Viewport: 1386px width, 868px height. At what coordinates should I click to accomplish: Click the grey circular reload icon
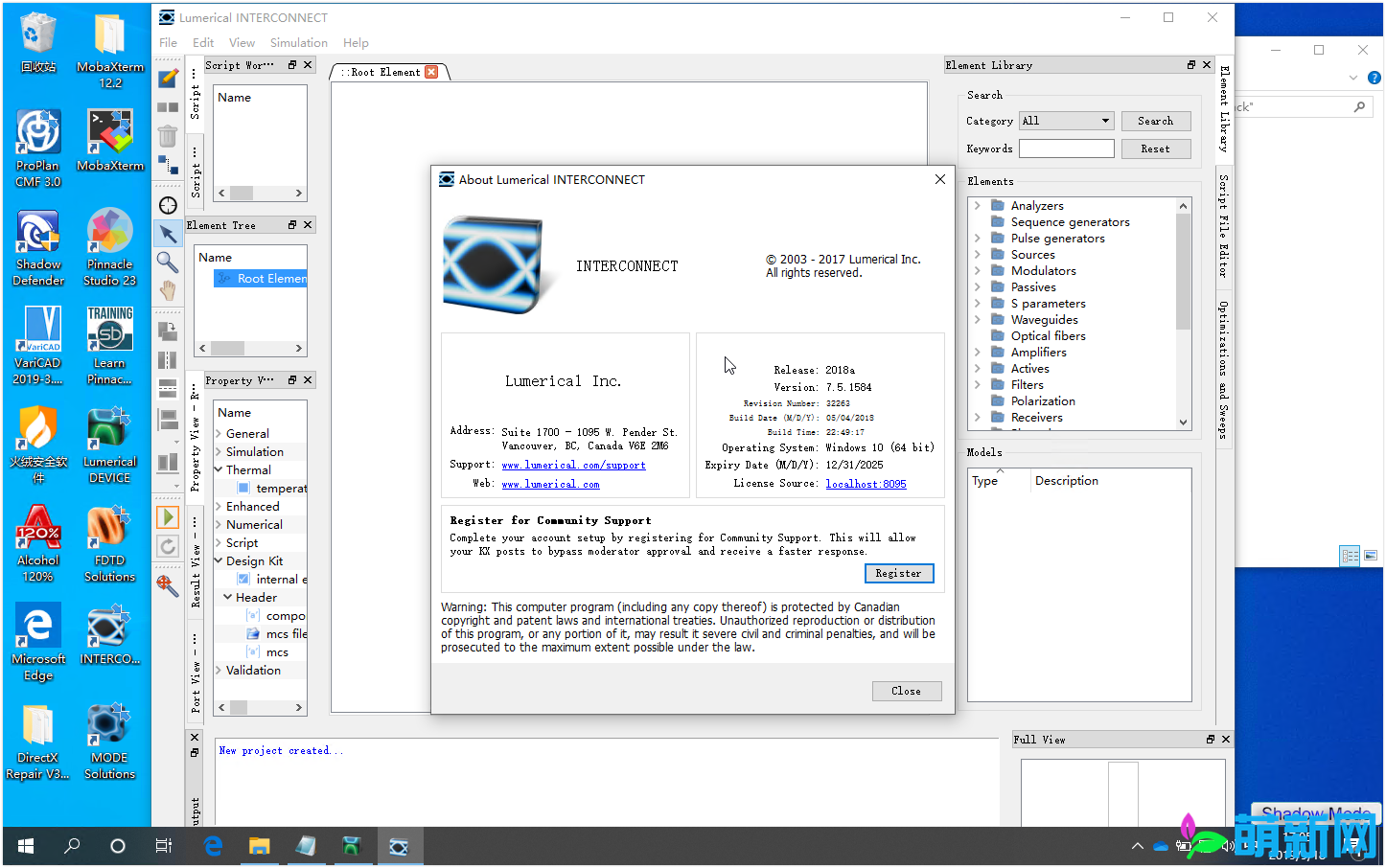click(x=168, y=546)
